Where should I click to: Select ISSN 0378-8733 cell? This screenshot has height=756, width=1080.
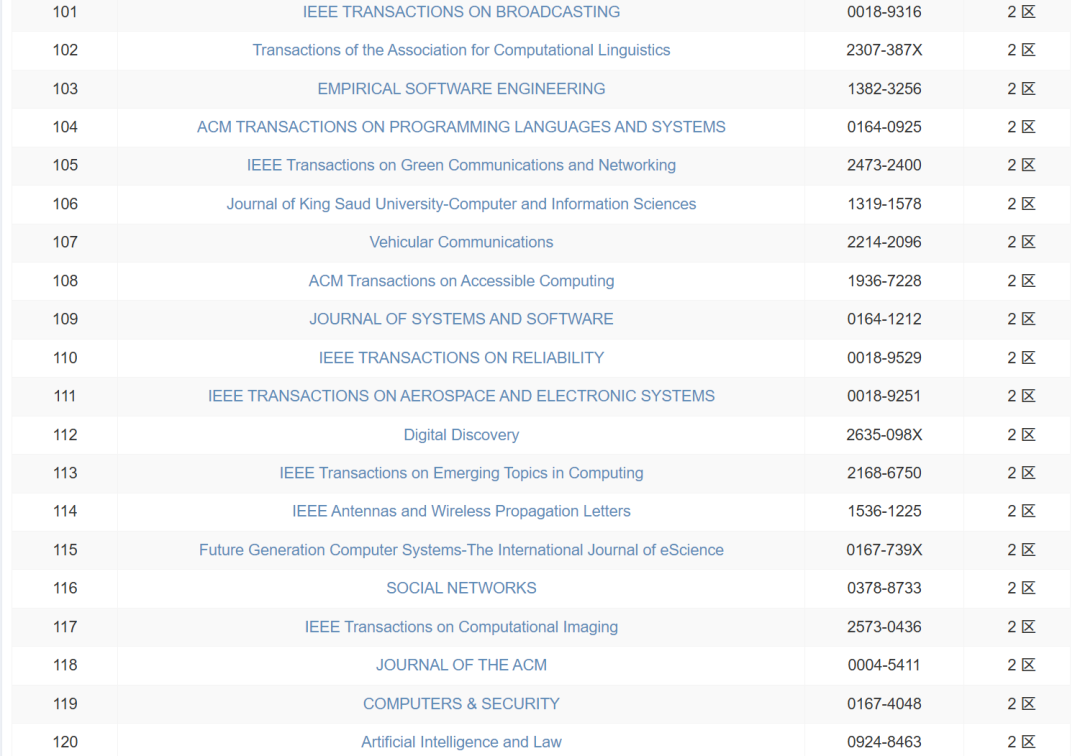point(884,588)
